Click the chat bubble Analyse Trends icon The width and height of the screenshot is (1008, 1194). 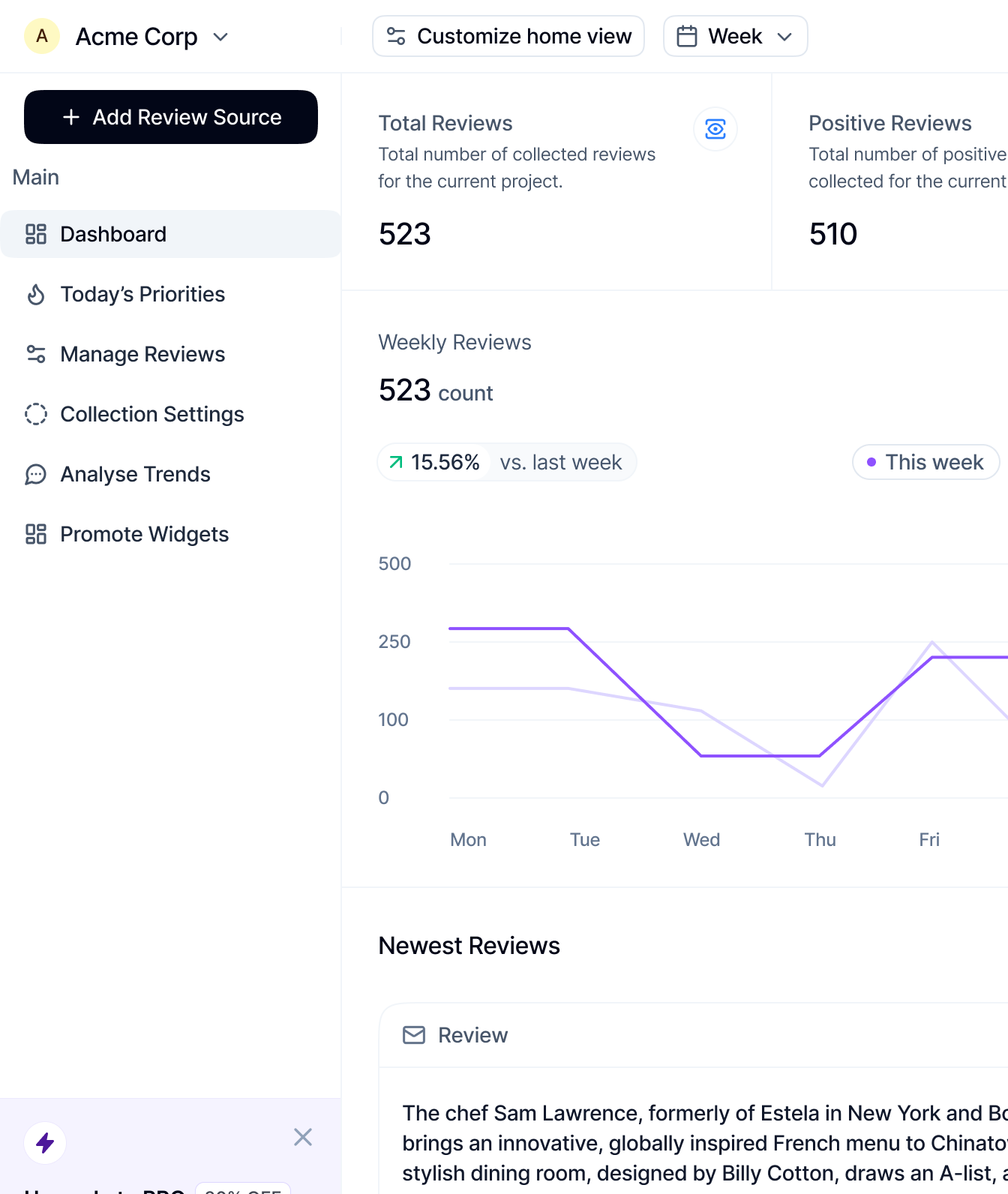pos(35,474)
